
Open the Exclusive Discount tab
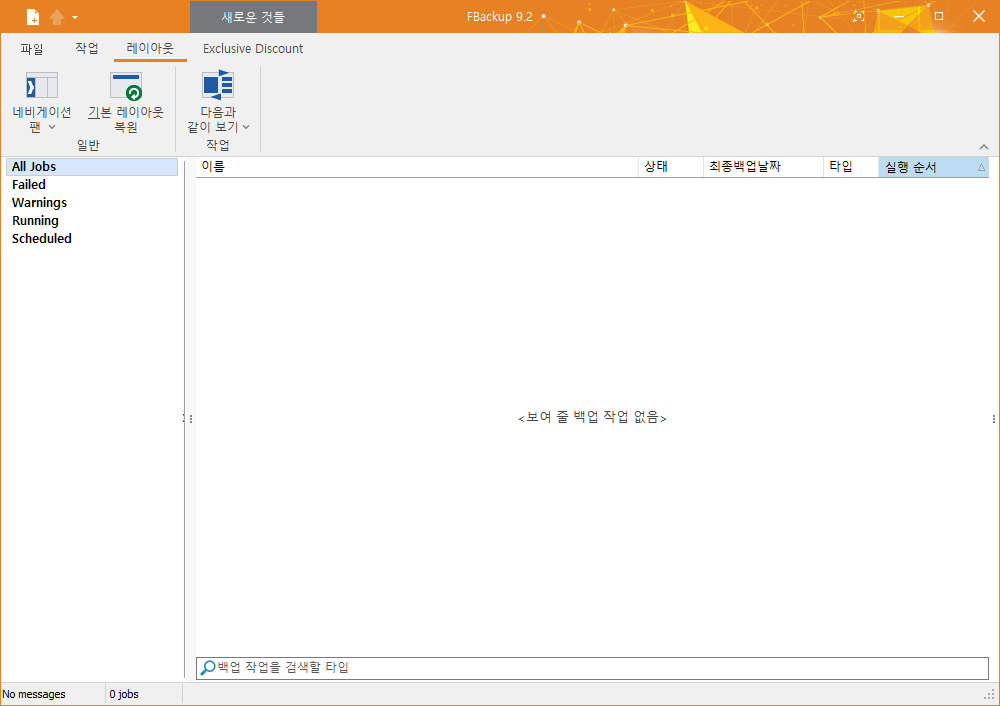pos(253,48)
